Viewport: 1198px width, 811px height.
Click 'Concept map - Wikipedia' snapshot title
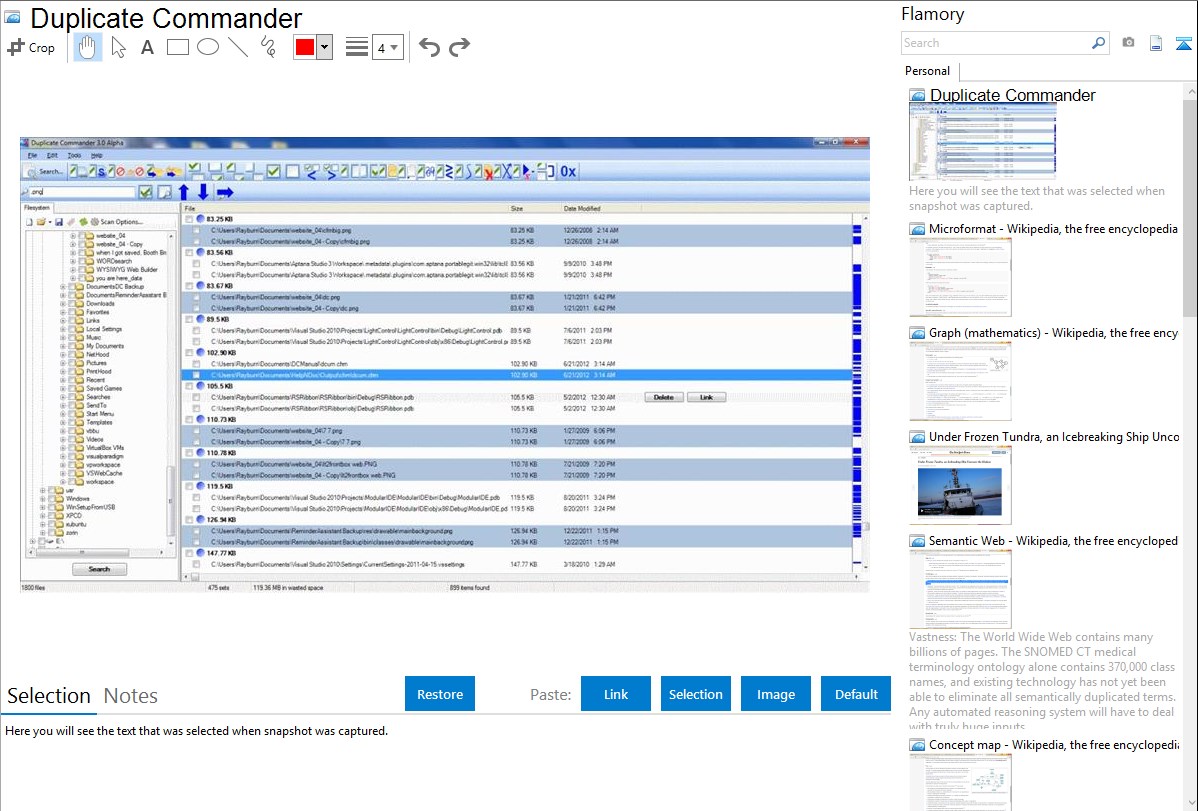click(1054, 744)
